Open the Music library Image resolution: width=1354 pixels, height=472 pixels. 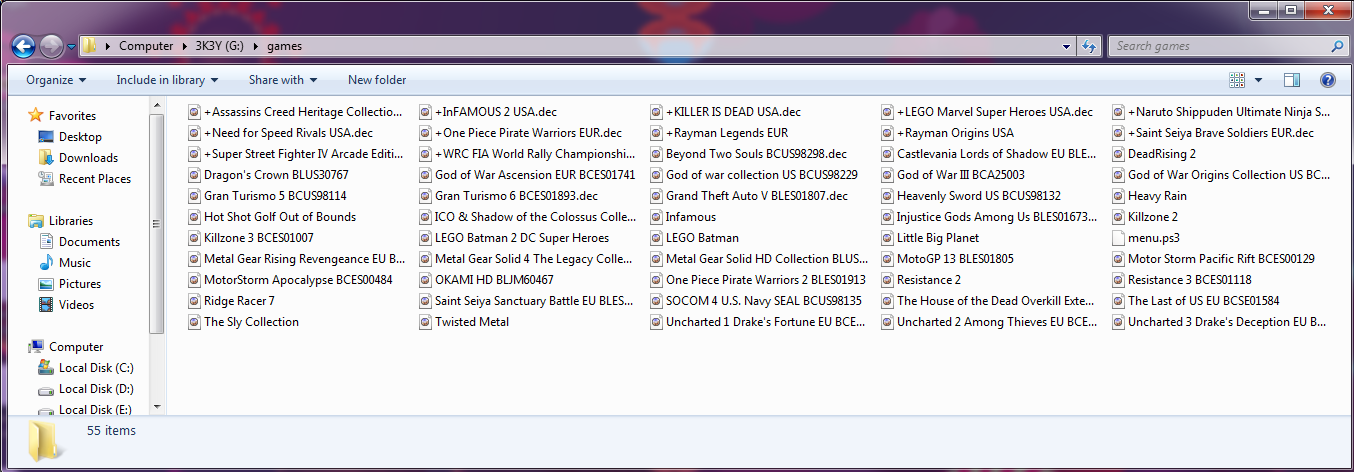click(x=74, y=263)
